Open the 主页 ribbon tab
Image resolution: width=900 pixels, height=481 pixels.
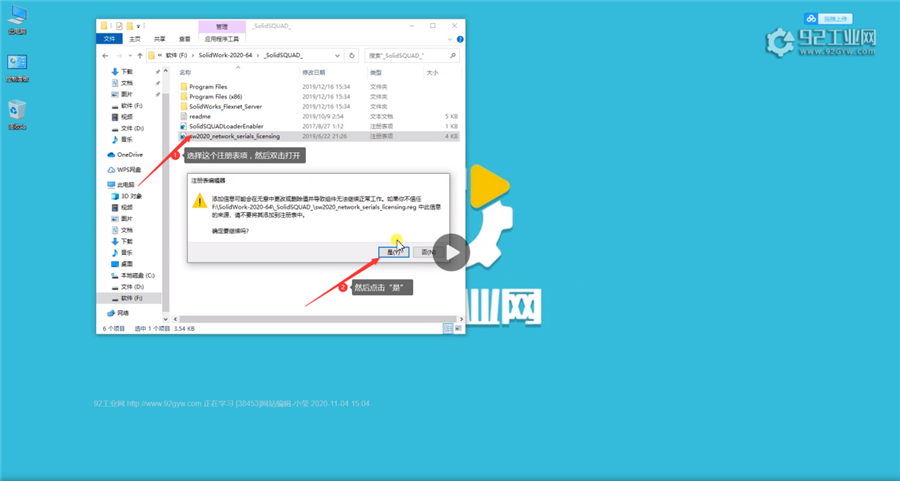point(135,39)
